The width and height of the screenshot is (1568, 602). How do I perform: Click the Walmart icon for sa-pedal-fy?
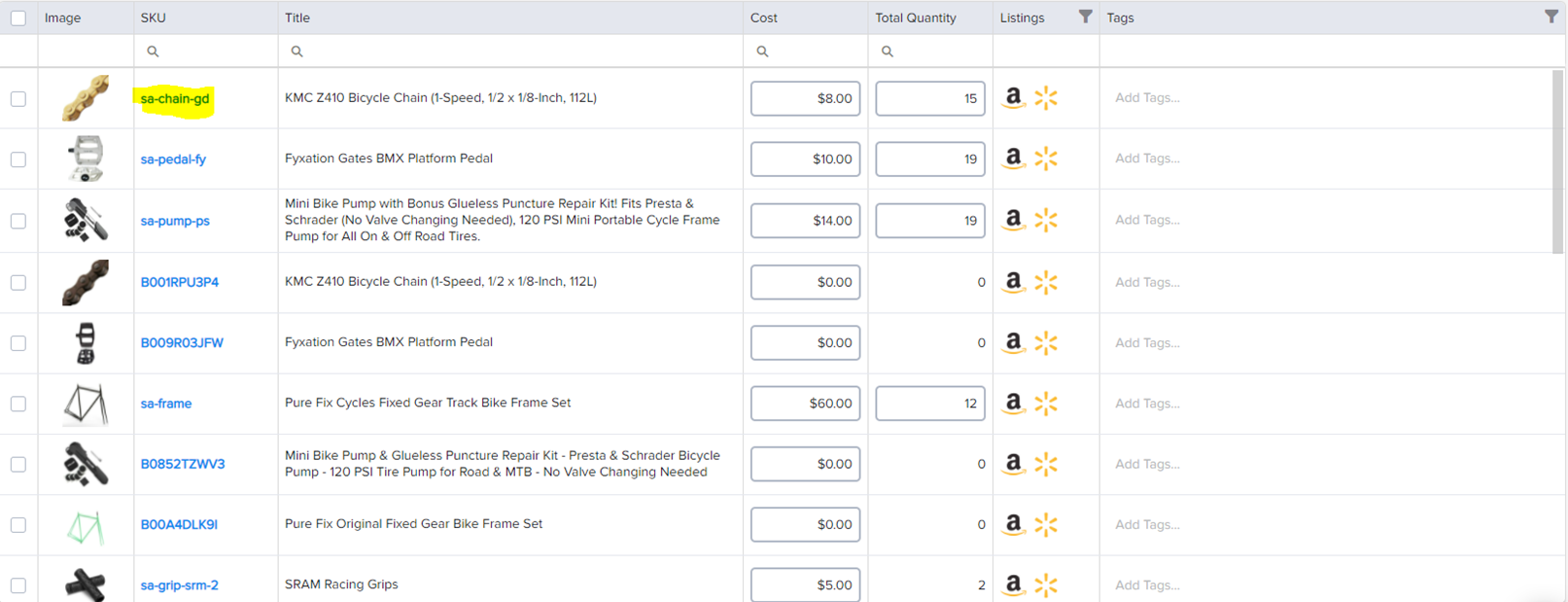tap(1046, 159)
